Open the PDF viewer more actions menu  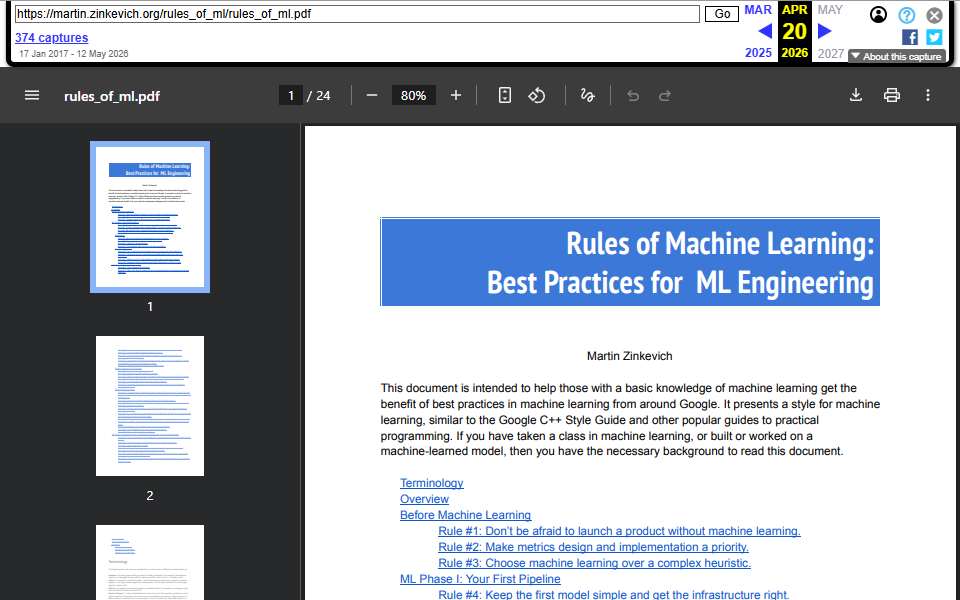pos(928,96)
